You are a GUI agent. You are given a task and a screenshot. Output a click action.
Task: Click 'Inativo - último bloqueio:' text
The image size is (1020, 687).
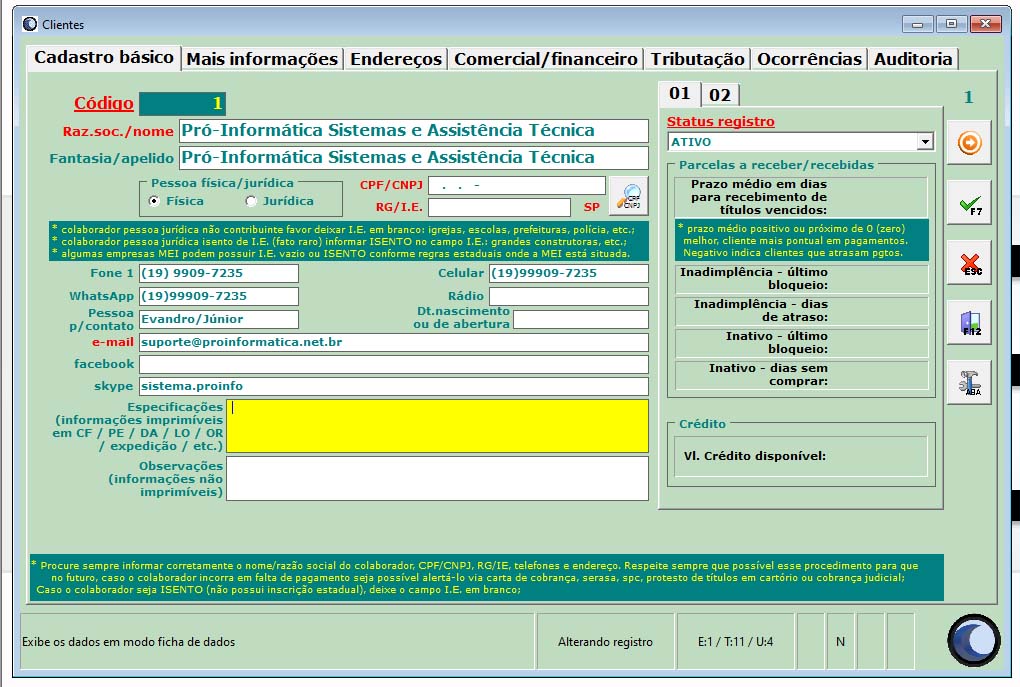point(777,342)
